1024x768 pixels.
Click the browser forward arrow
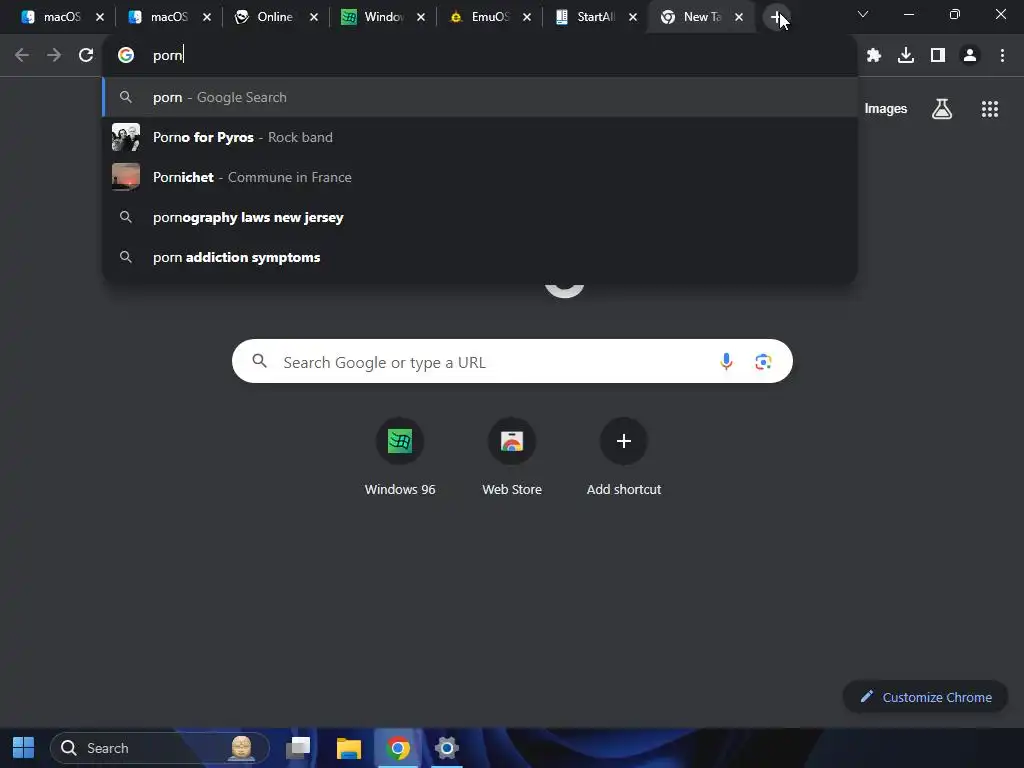tap(54, 56)
